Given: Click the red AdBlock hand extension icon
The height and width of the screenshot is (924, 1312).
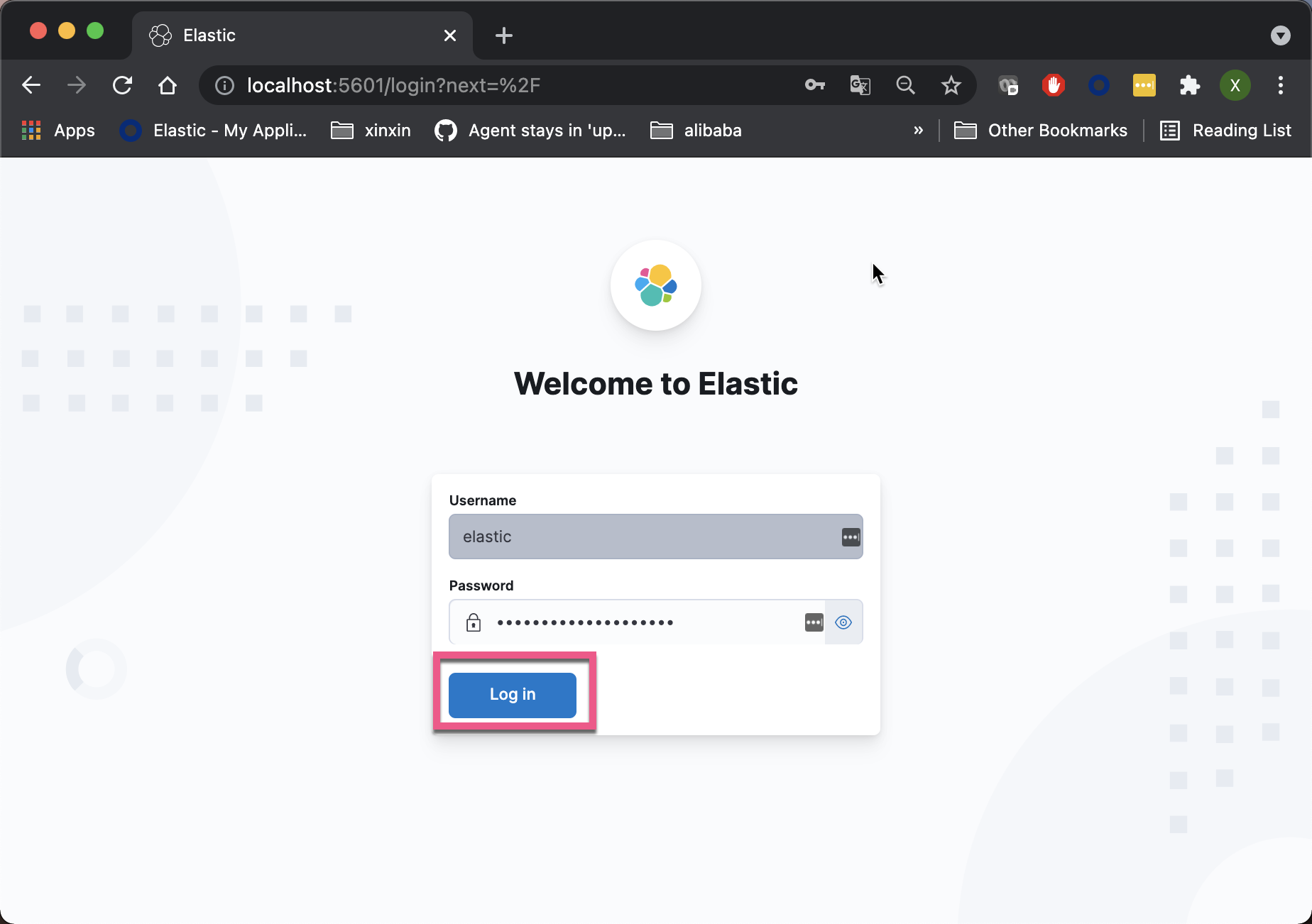Looking at the screenshot, I should 1053,85.
